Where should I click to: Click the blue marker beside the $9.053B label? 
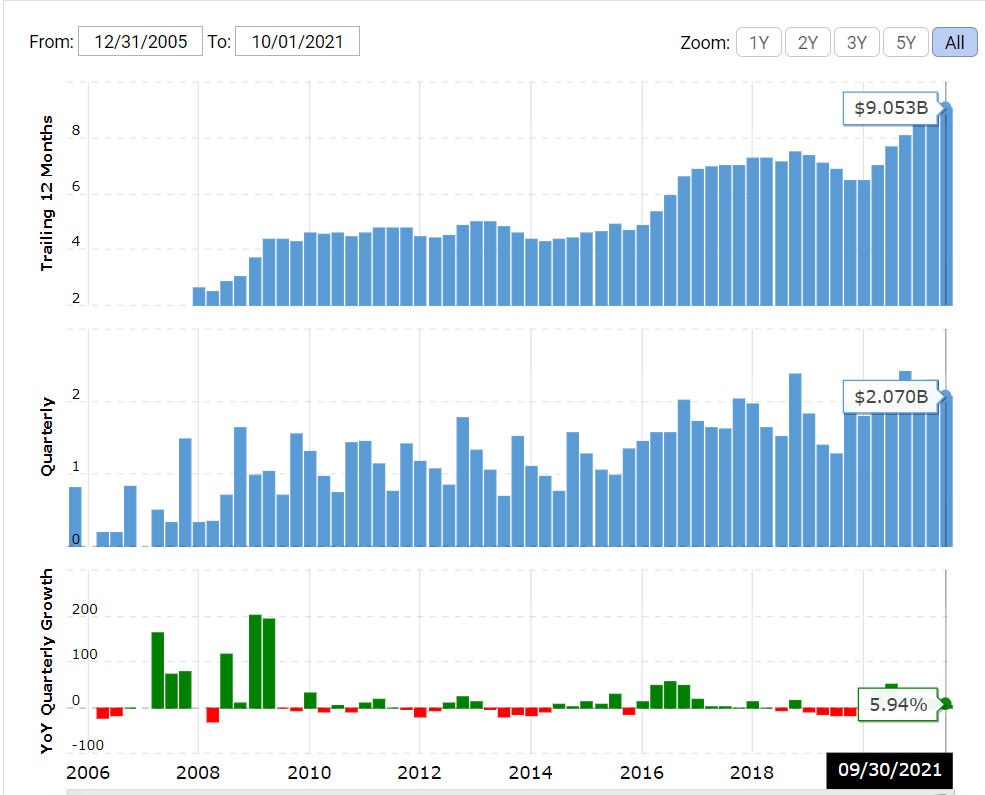tap(946, 108)
